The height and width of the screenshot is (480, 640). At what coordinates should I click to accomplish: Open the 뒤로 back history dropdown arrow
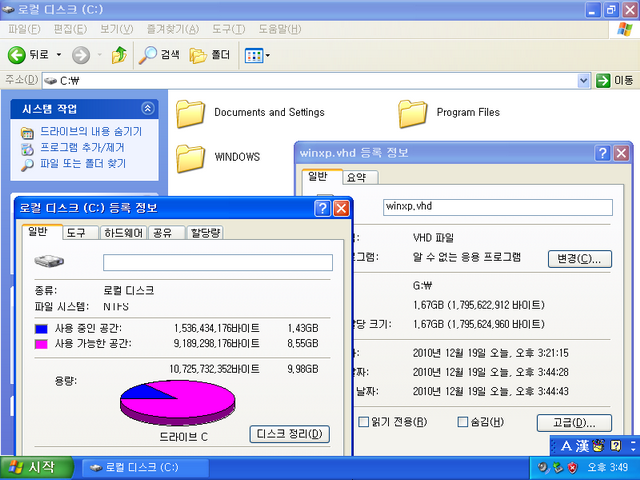tap(59, 55)
